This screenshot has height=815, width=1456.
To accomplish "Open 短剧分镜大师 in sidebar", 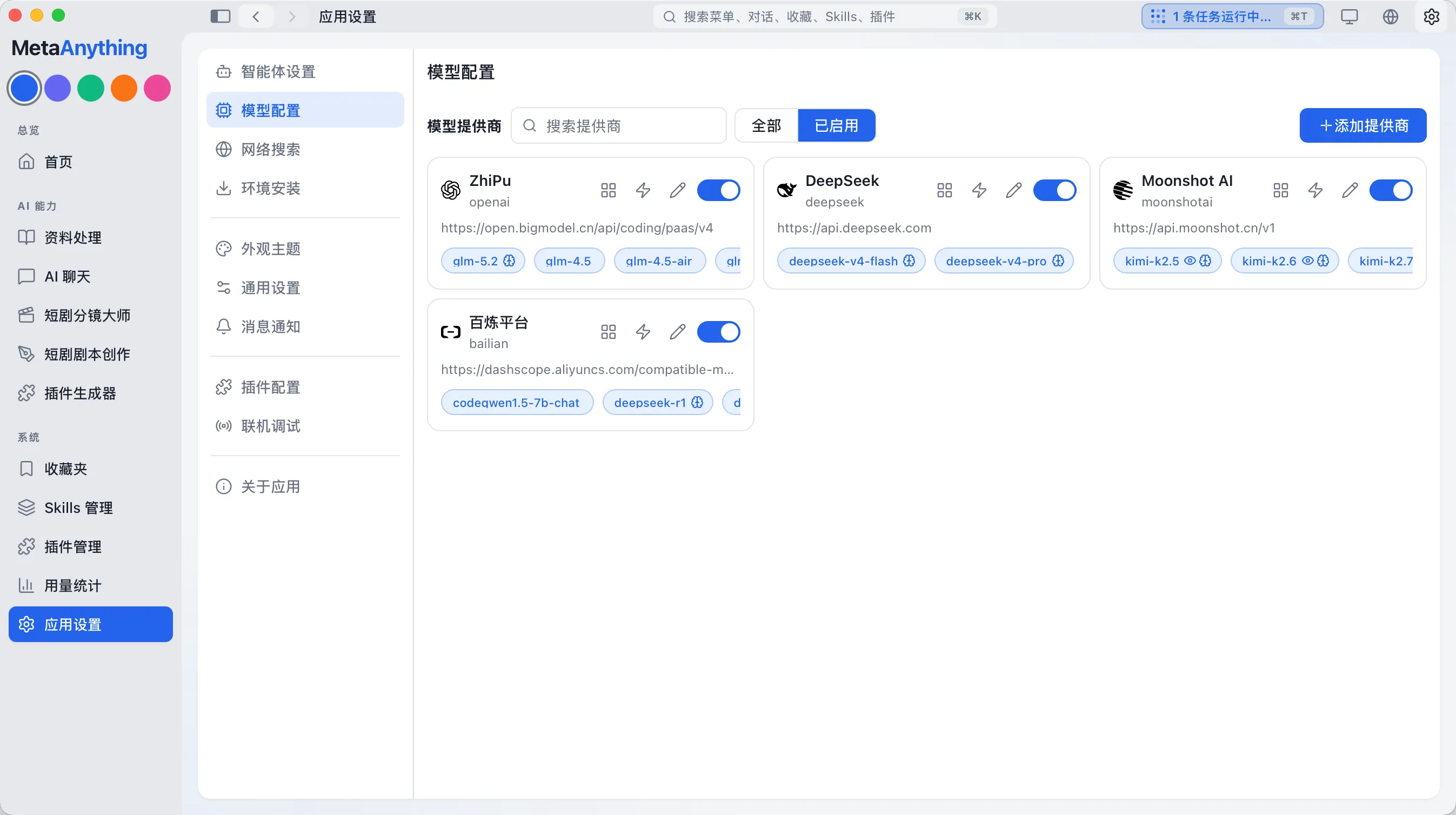I will 90,316.
